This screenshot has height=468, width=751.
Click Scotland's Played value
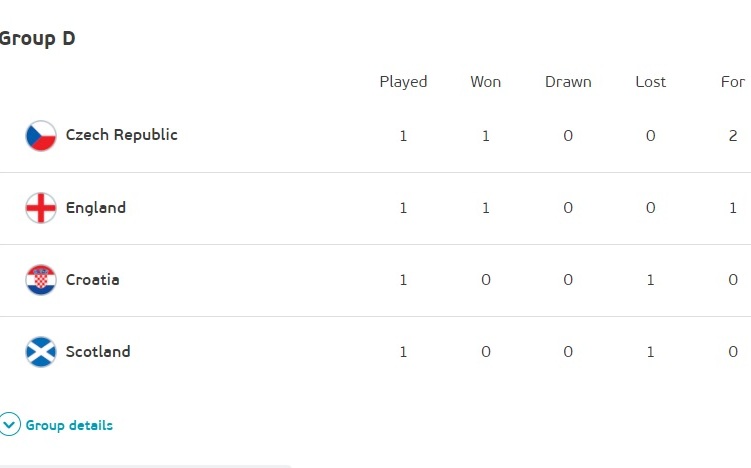(403, 352)
